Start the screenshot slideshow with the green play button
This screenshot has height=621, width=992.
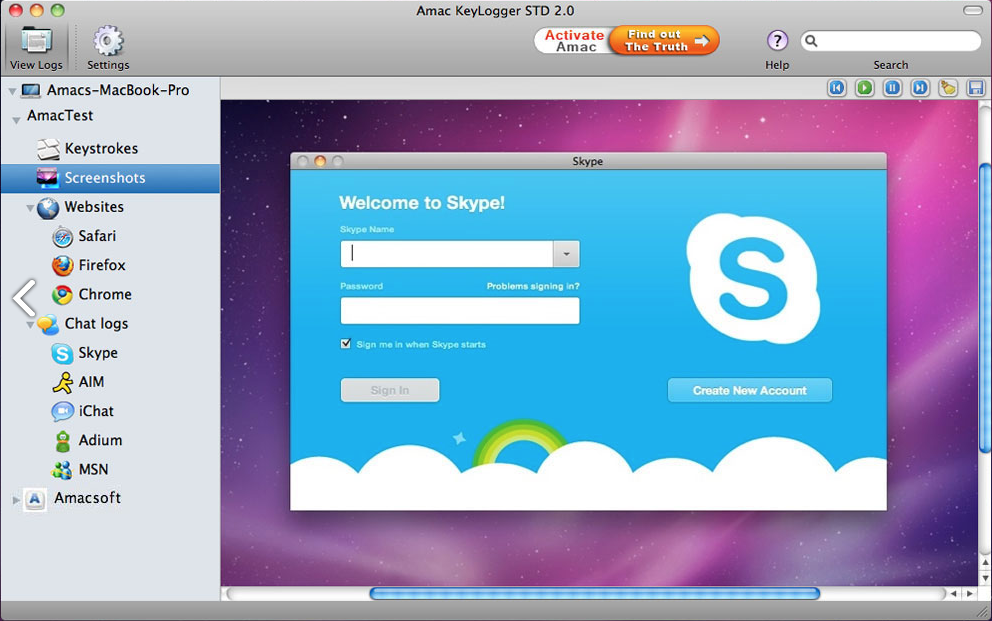point(864,88)
